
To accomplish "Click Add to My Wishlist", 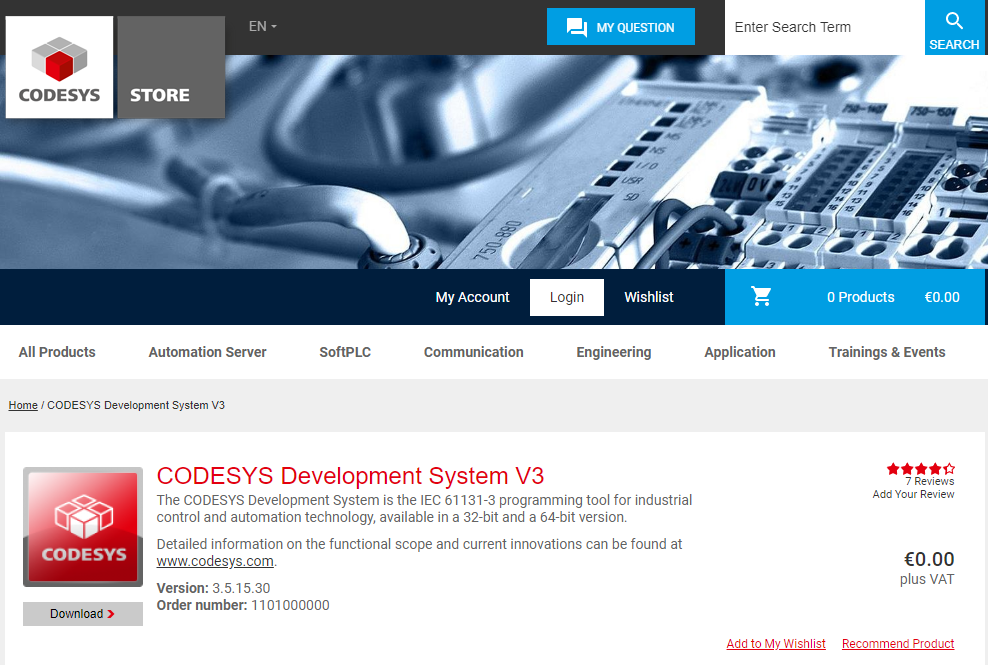I will point(776,644).
